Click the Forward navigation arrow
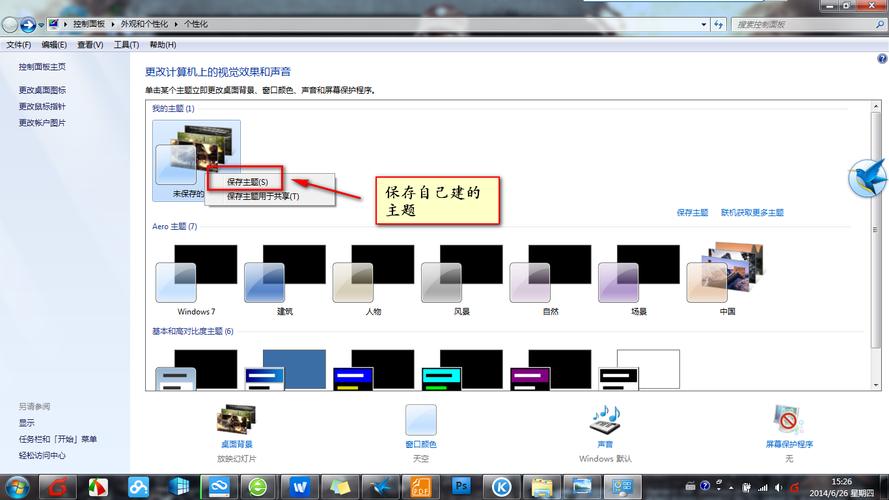Screen dimensions: 889x500 27,25
